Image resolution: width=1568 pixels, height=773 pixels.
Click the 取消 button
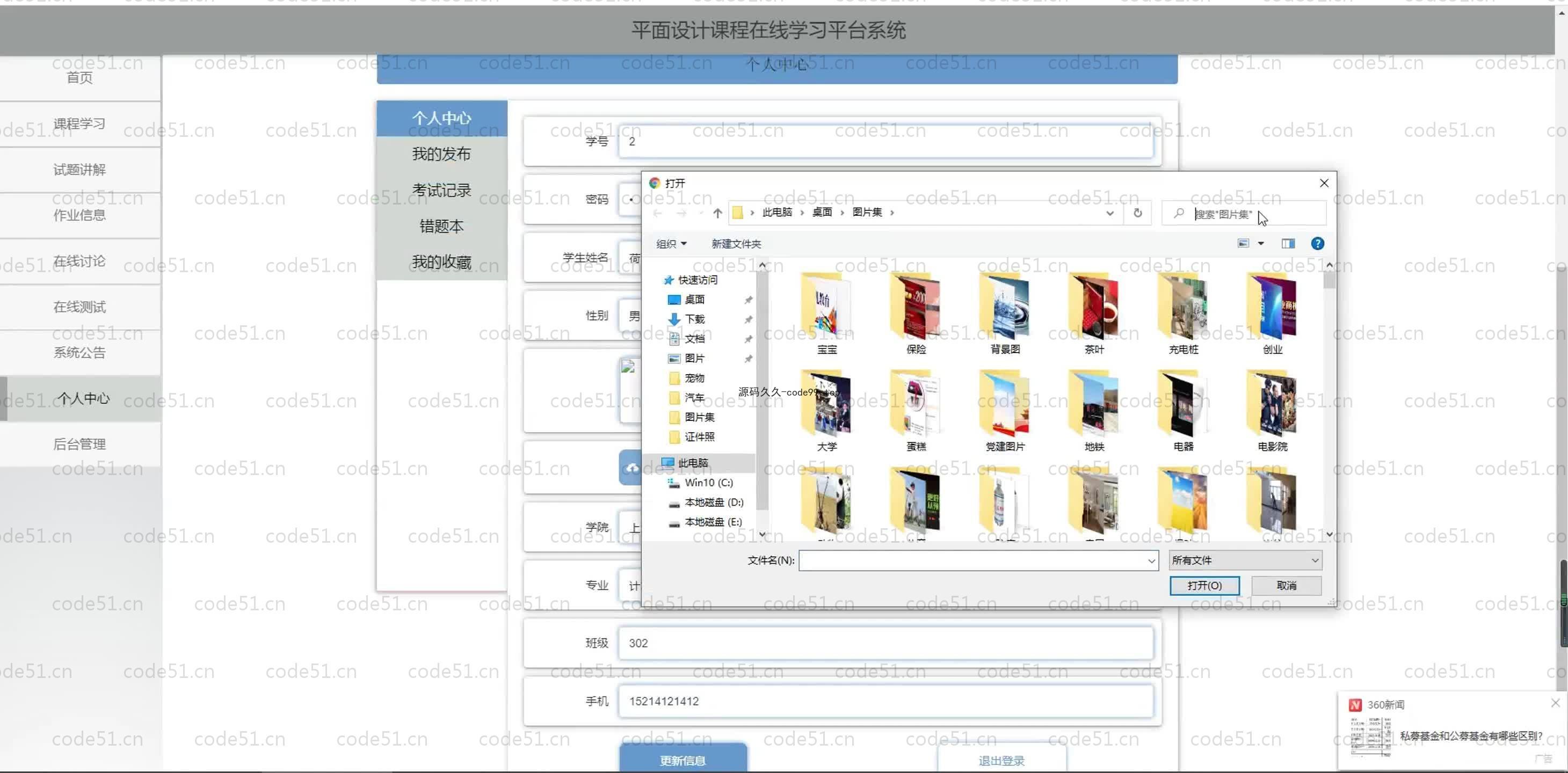point(1286,586)
